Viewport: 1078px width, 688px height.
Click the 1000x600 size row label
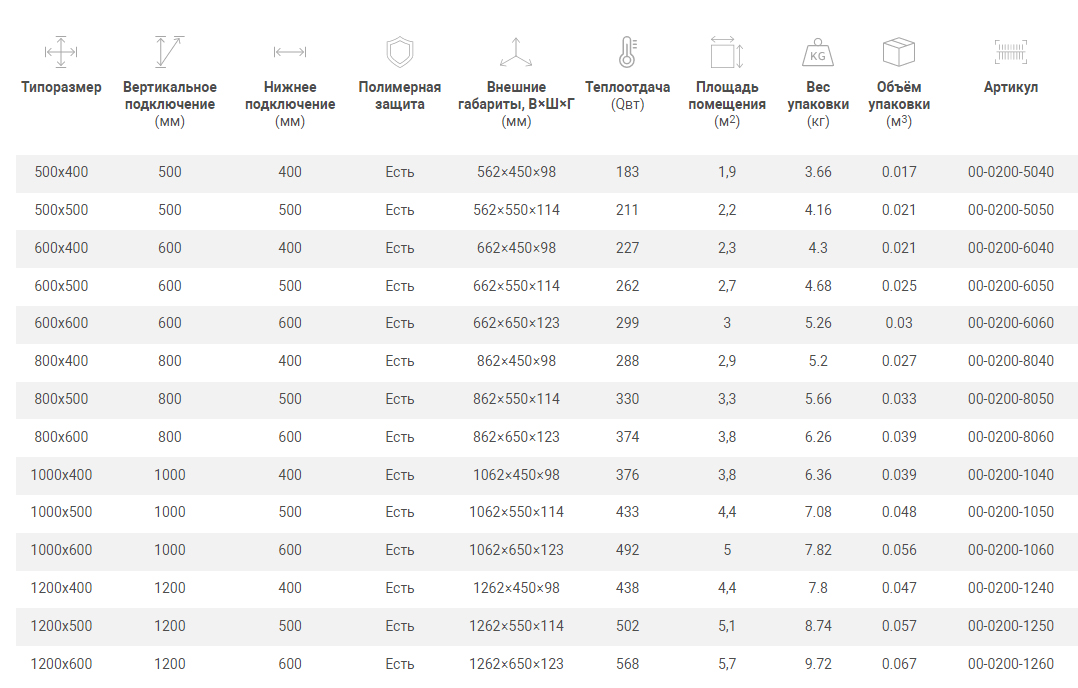(x=61, y=550)
